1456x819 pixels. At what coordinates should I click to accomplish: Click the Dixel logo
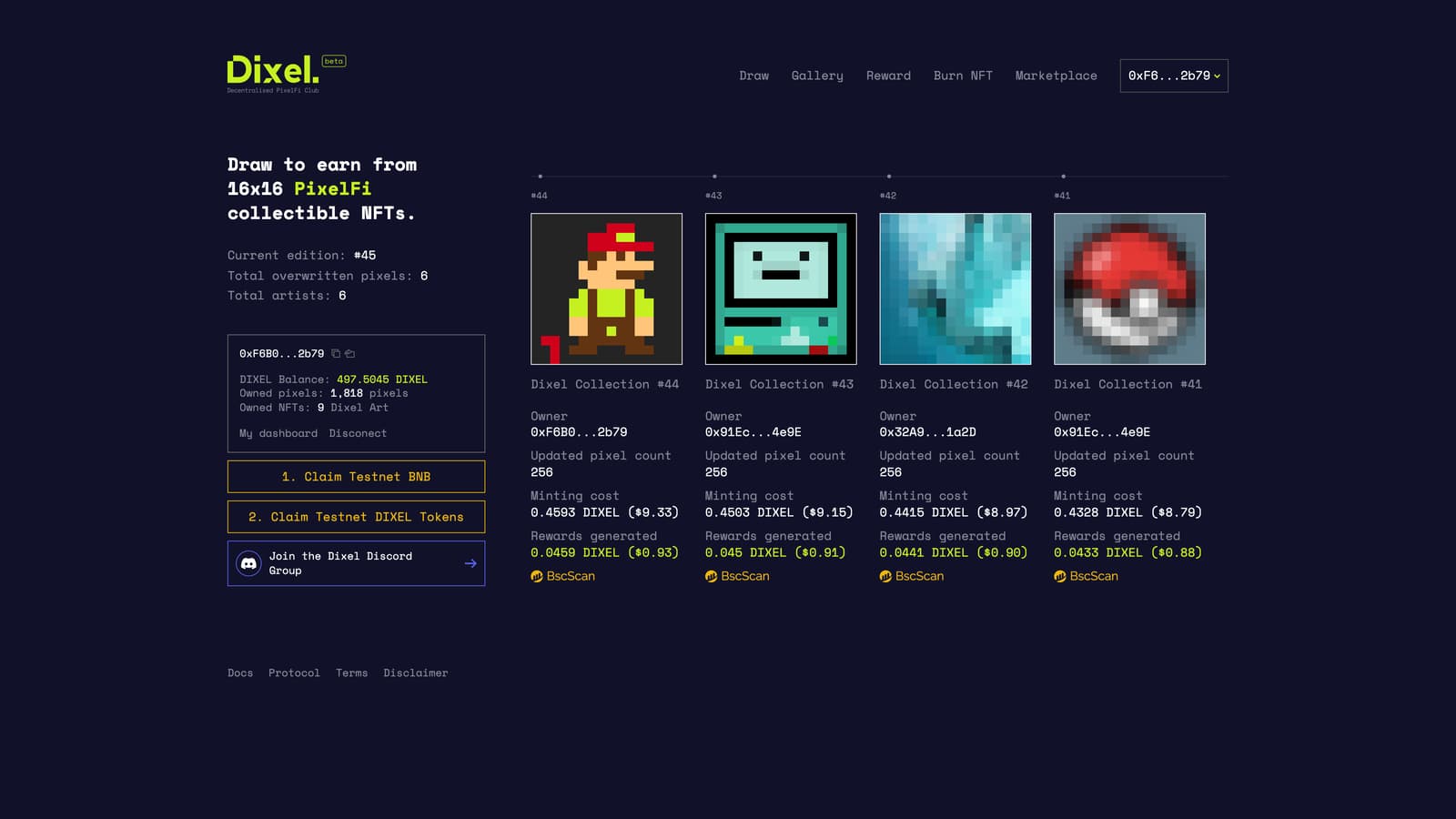click(x=273, y=73)
